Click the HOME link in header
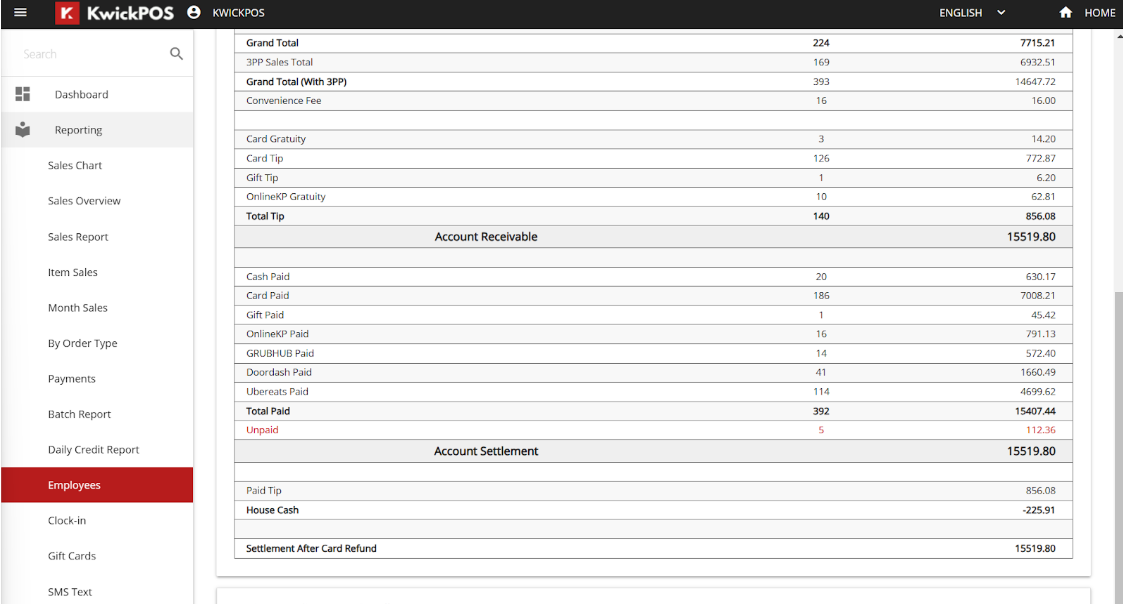 [1099, 13]
